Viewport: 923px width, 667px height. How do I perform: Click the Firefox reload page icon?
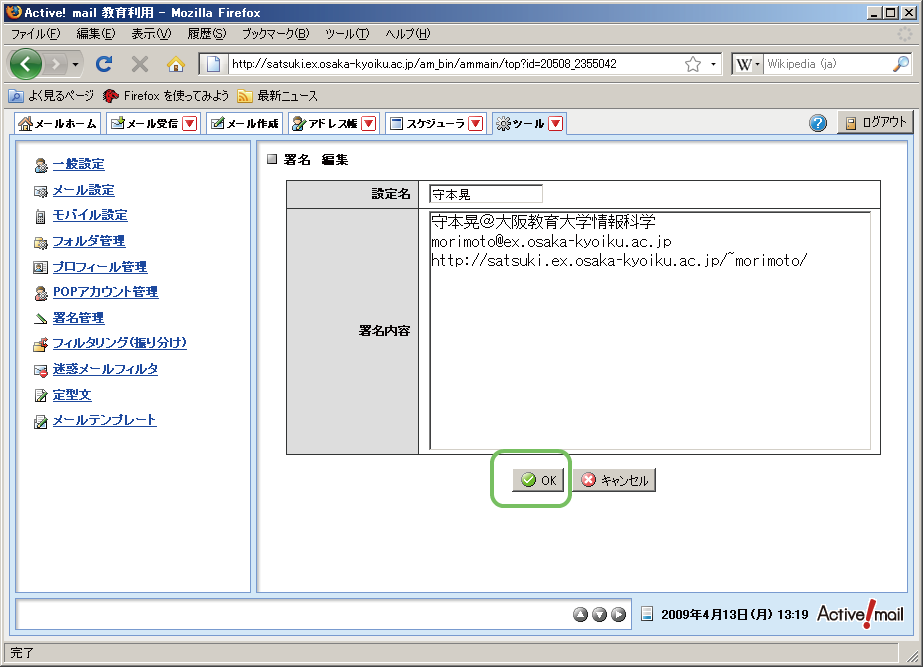pos(104,64)
